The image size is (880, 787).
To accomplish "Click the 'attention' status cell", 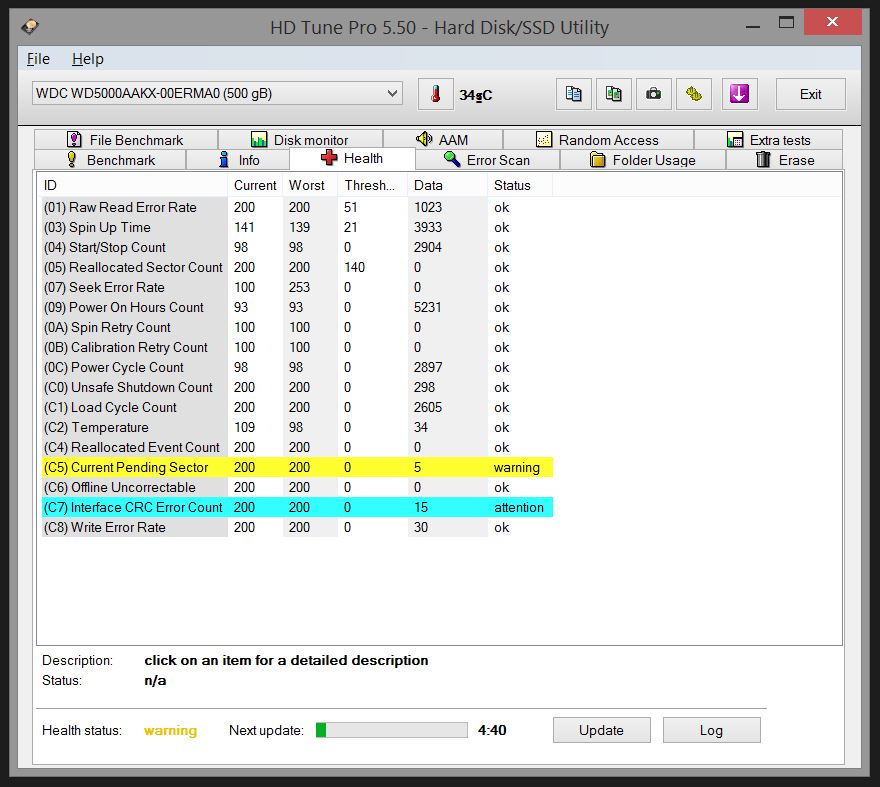I will (519, 507).
